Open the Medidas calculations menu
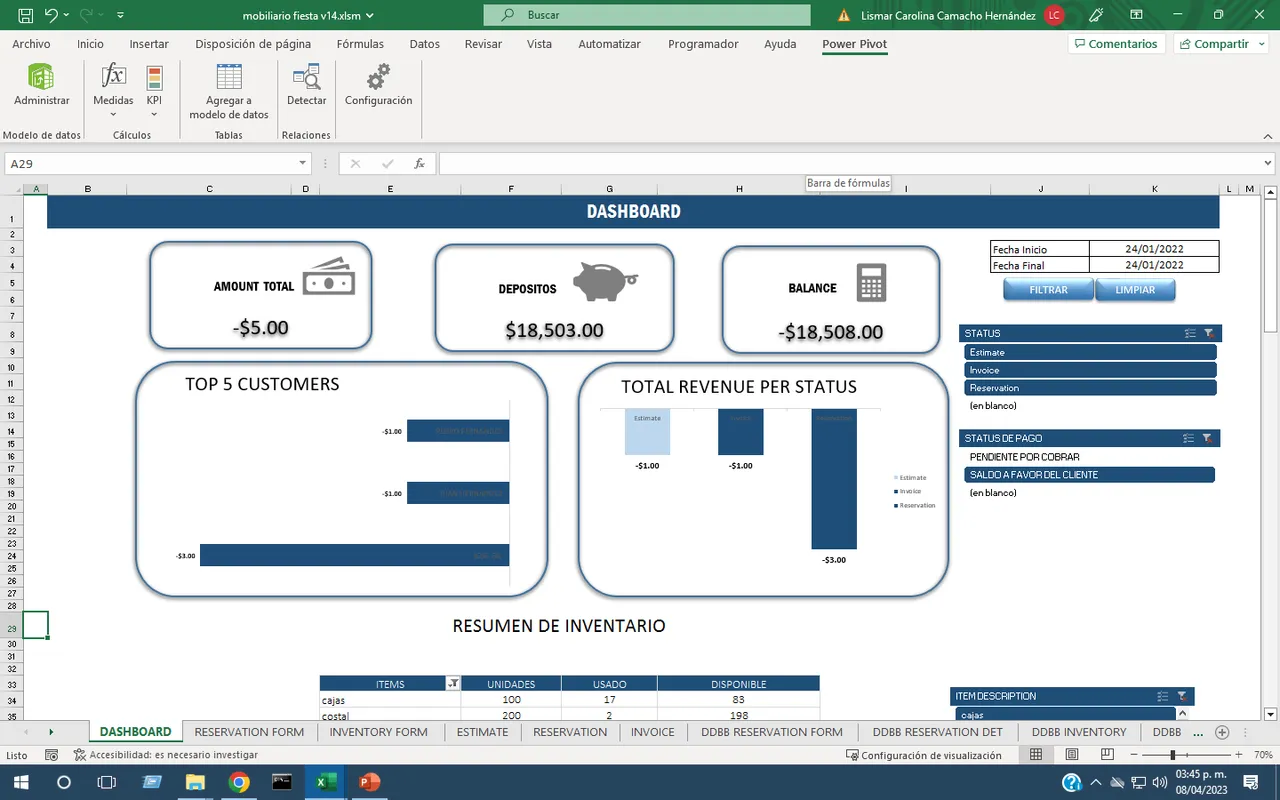1280x800 pixels. 113,90
